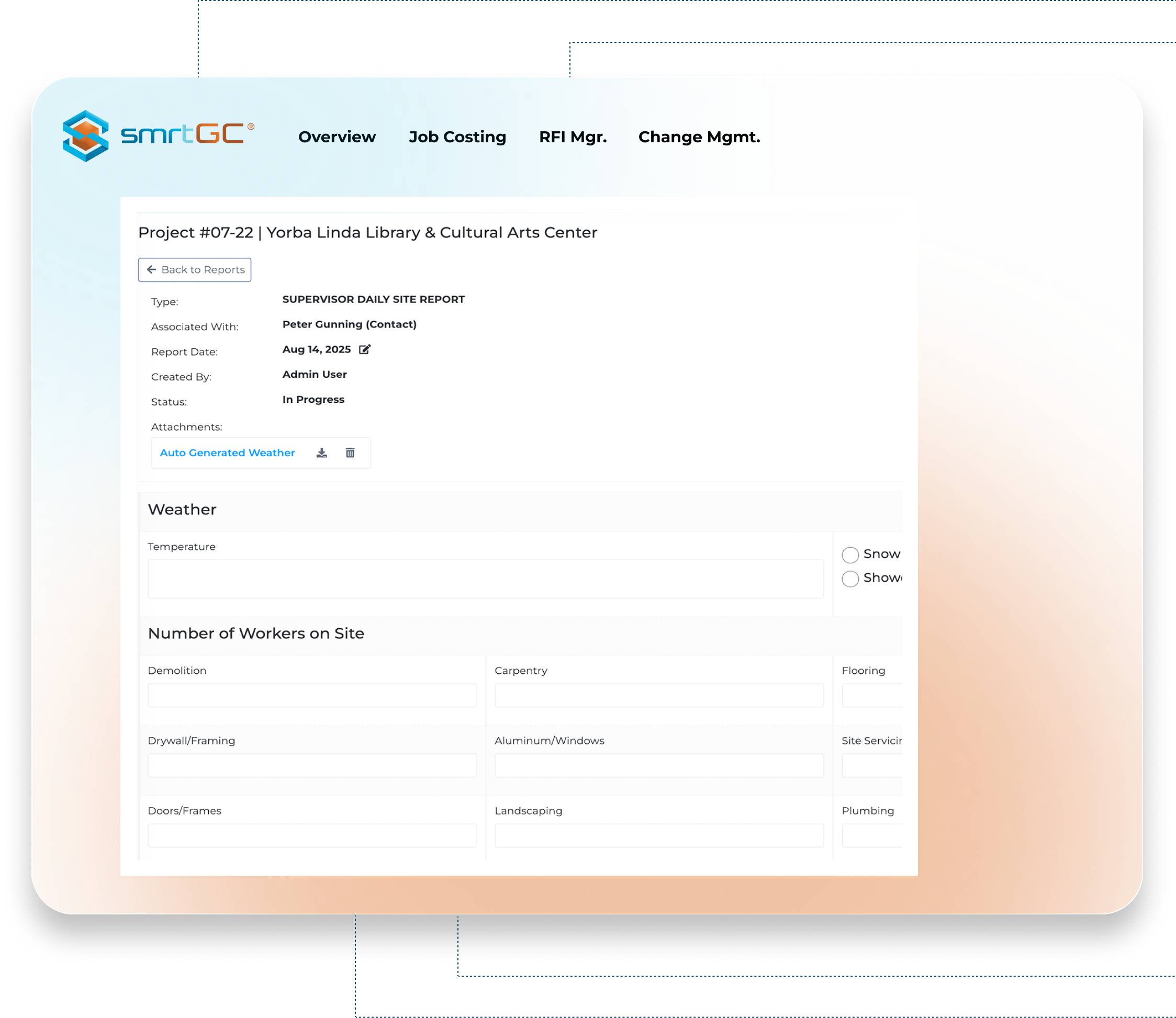The width and height of the screenshot is (1176, 1018).
Task: Select the Showers radio button
Action: (850, 578)
